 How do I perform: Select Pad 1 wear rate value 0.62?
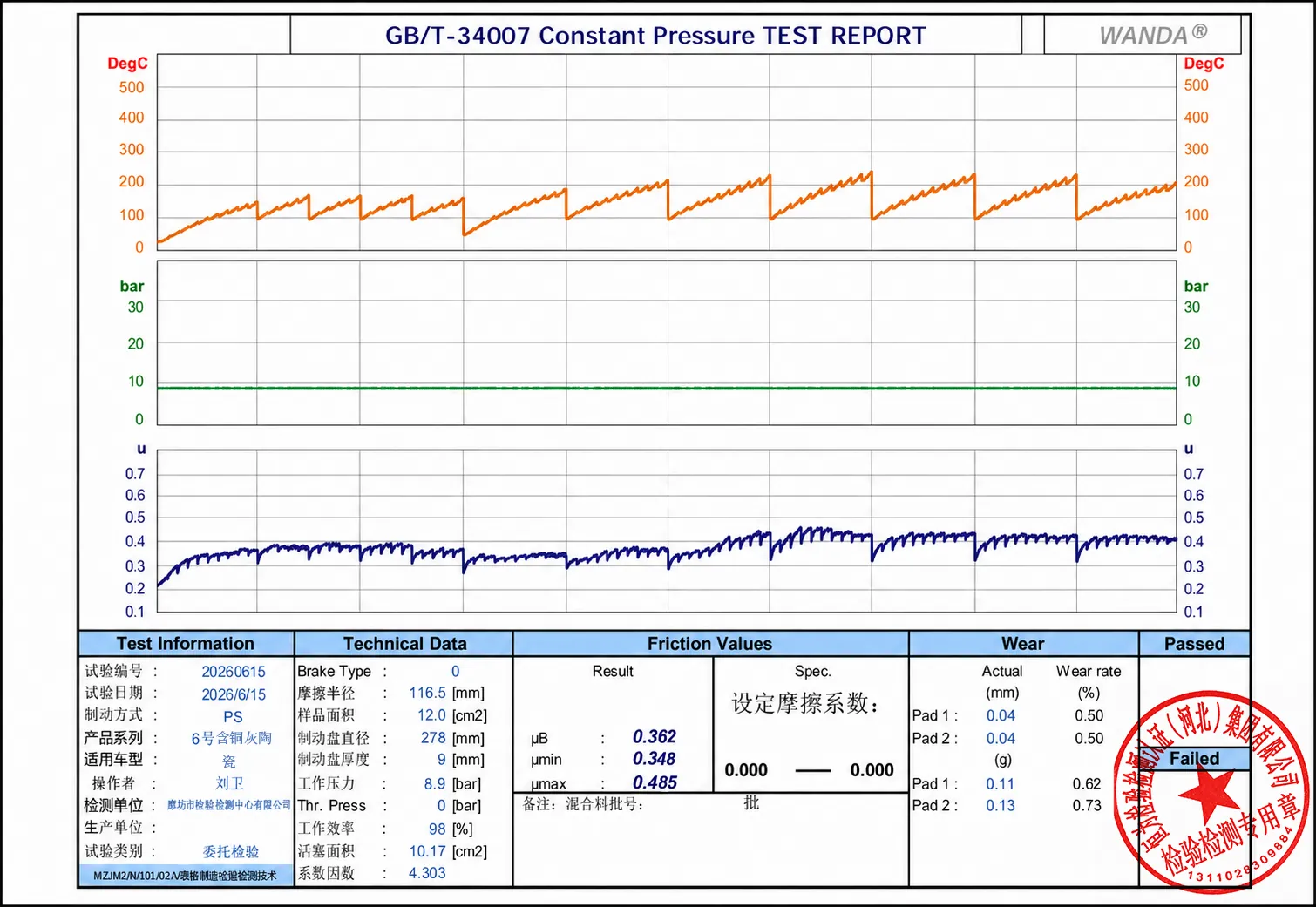point(1087,784)
